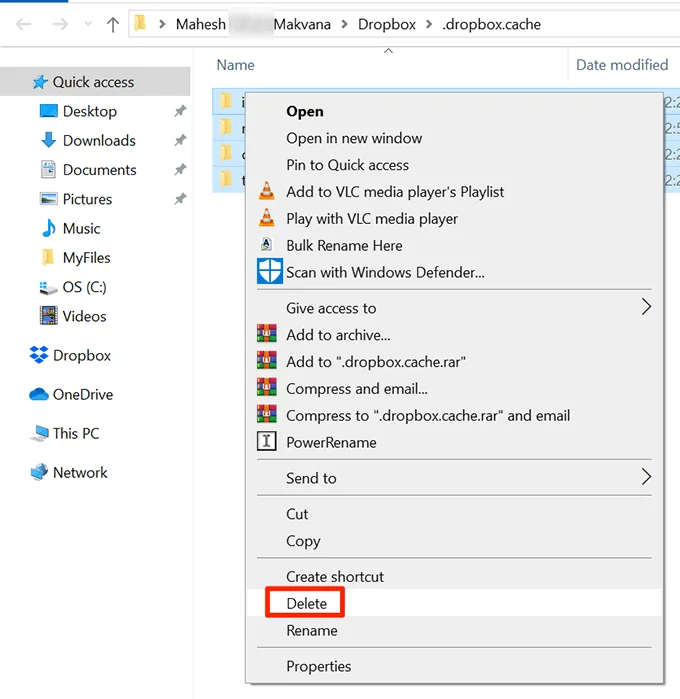Open Pictures in the sidebar
Viewport: 680px width, 699px height.
click(87, 199)
